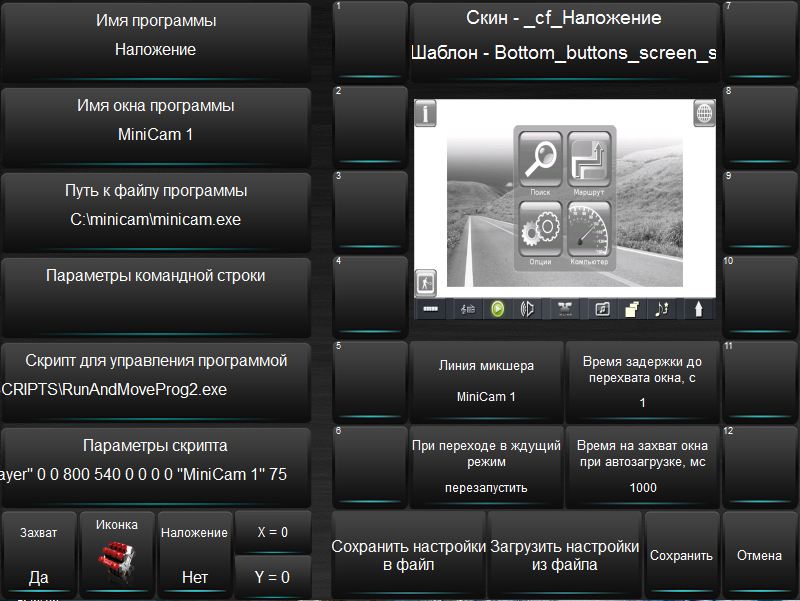
Task: Click the up arrow icon in preview bar
Action: [698, 309]
